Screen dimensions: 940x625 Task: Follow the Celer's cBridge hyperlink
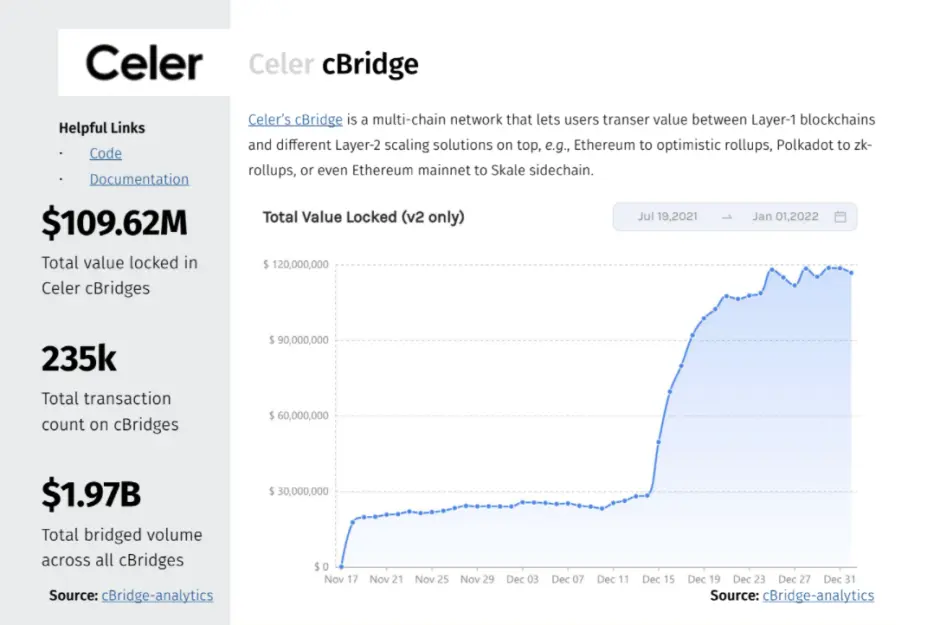pyautogui.click(x=296, y=120)
